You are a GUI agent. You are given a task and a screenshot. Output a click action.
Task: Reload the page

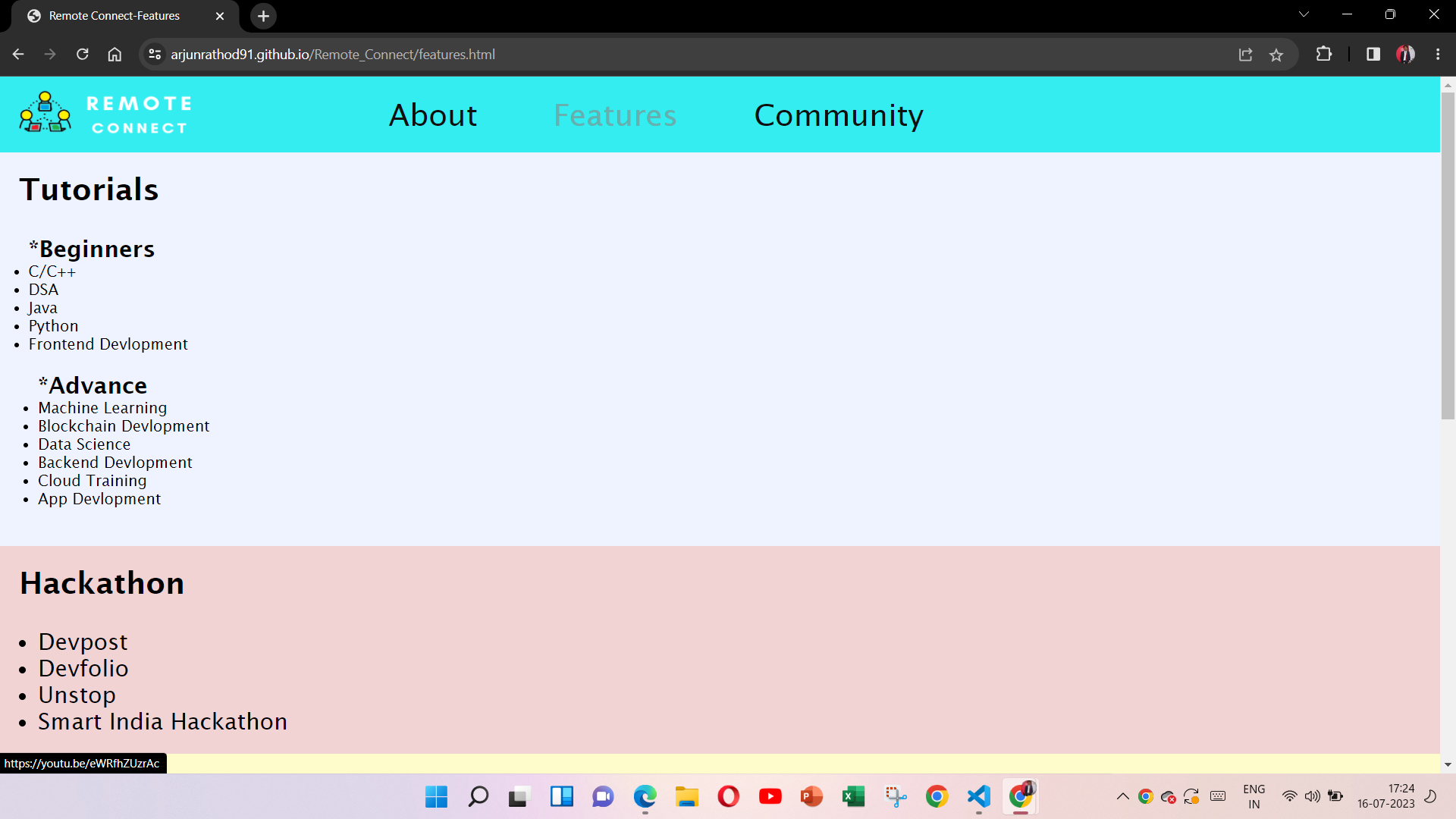point(83,55)
